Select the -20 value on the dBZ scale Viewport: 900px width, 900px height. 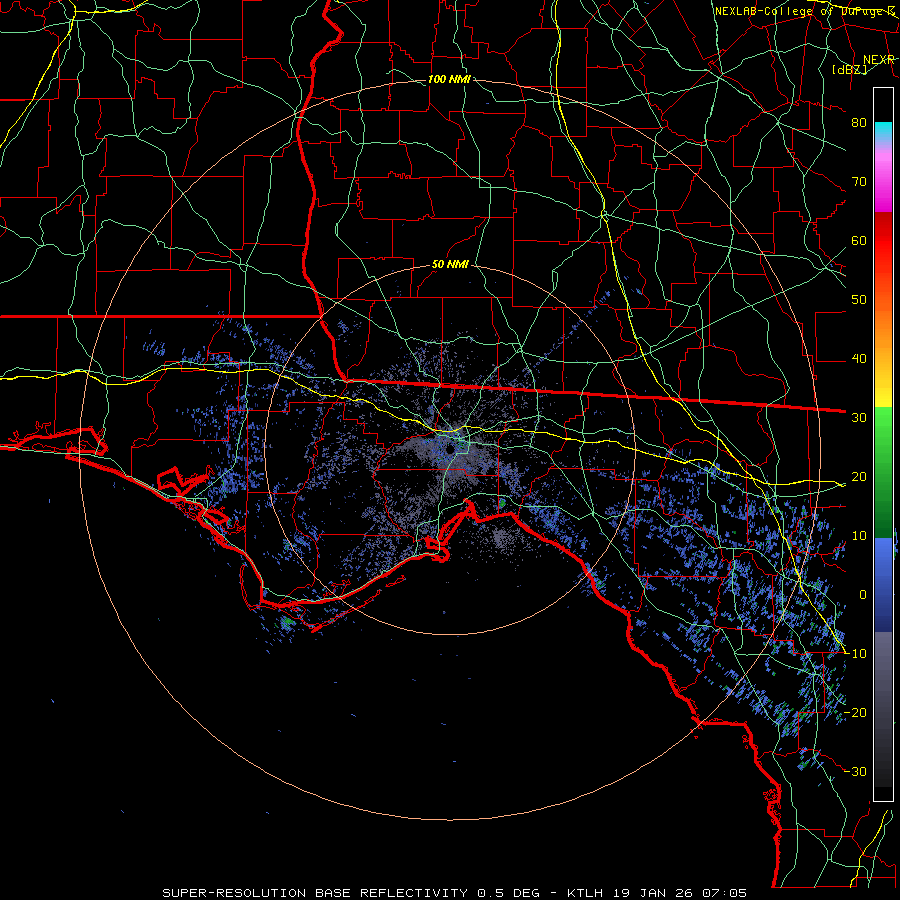coord(855,712)
